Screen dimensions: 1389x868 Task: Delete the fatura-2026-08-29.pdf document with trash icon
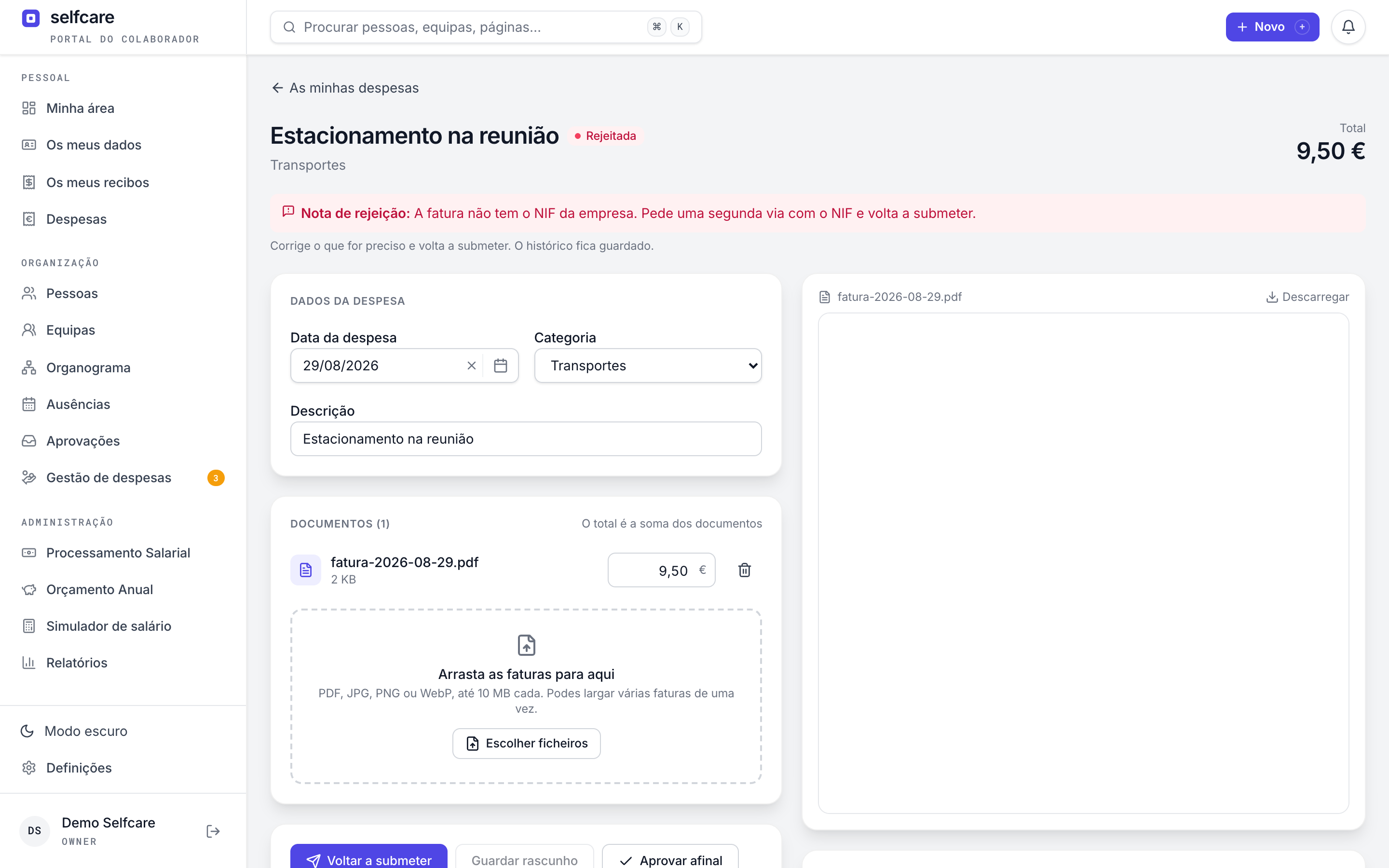pos(745,570)
